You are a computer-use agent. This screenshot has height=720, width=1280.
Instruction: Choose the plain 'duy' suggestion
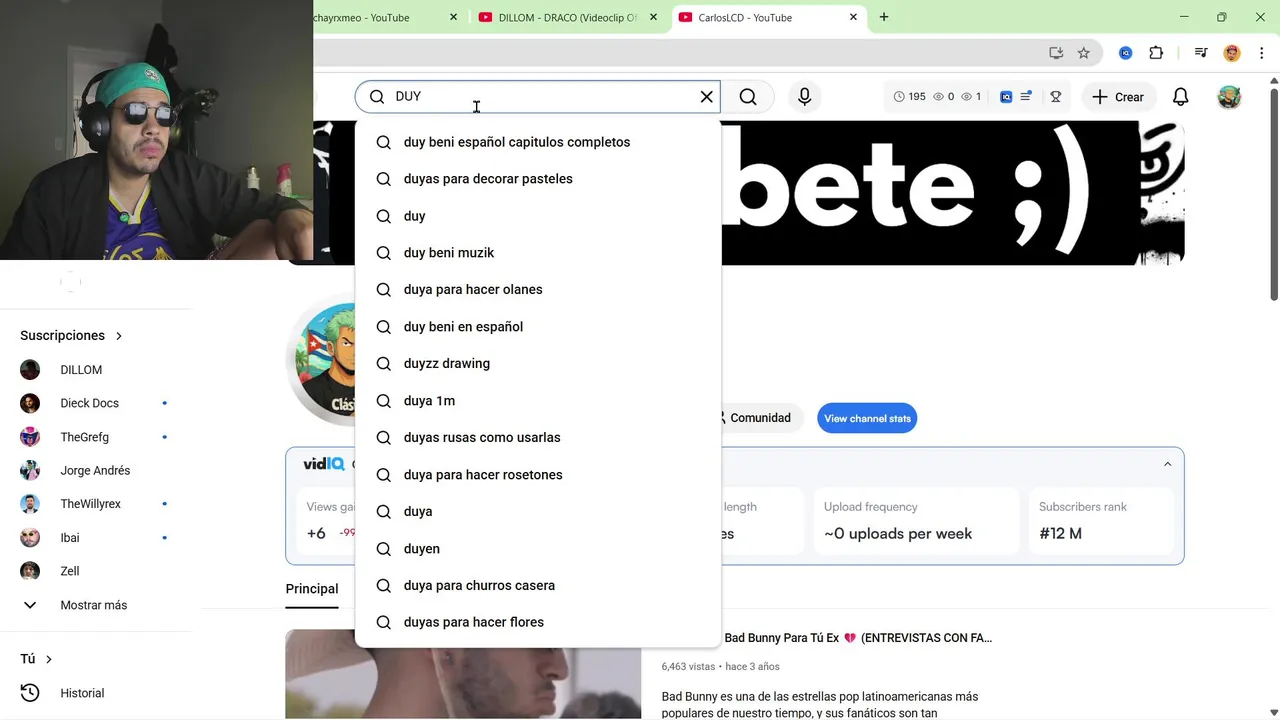538,216
